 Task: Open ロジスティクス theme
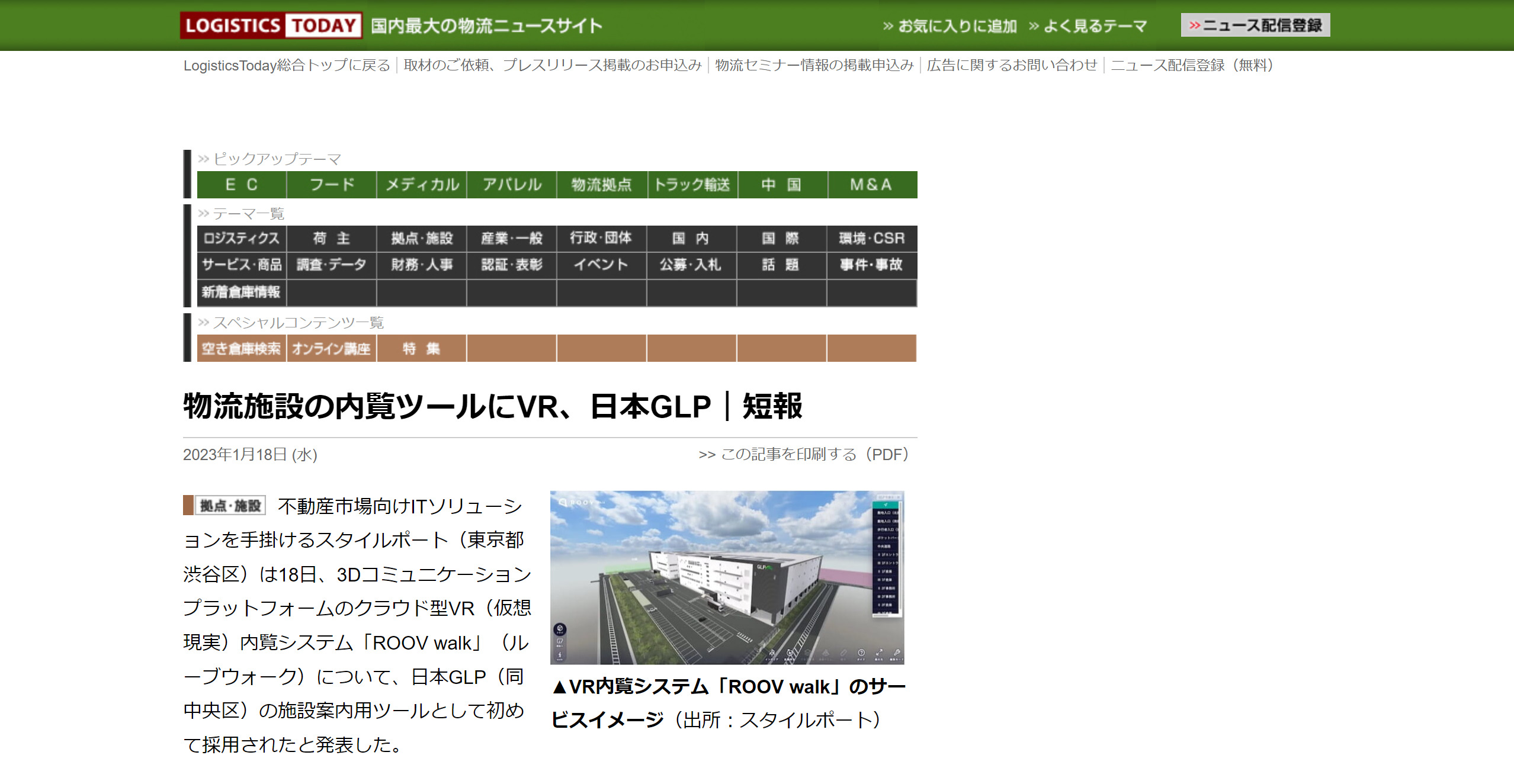pyautogui.click(x=242, y=238)
